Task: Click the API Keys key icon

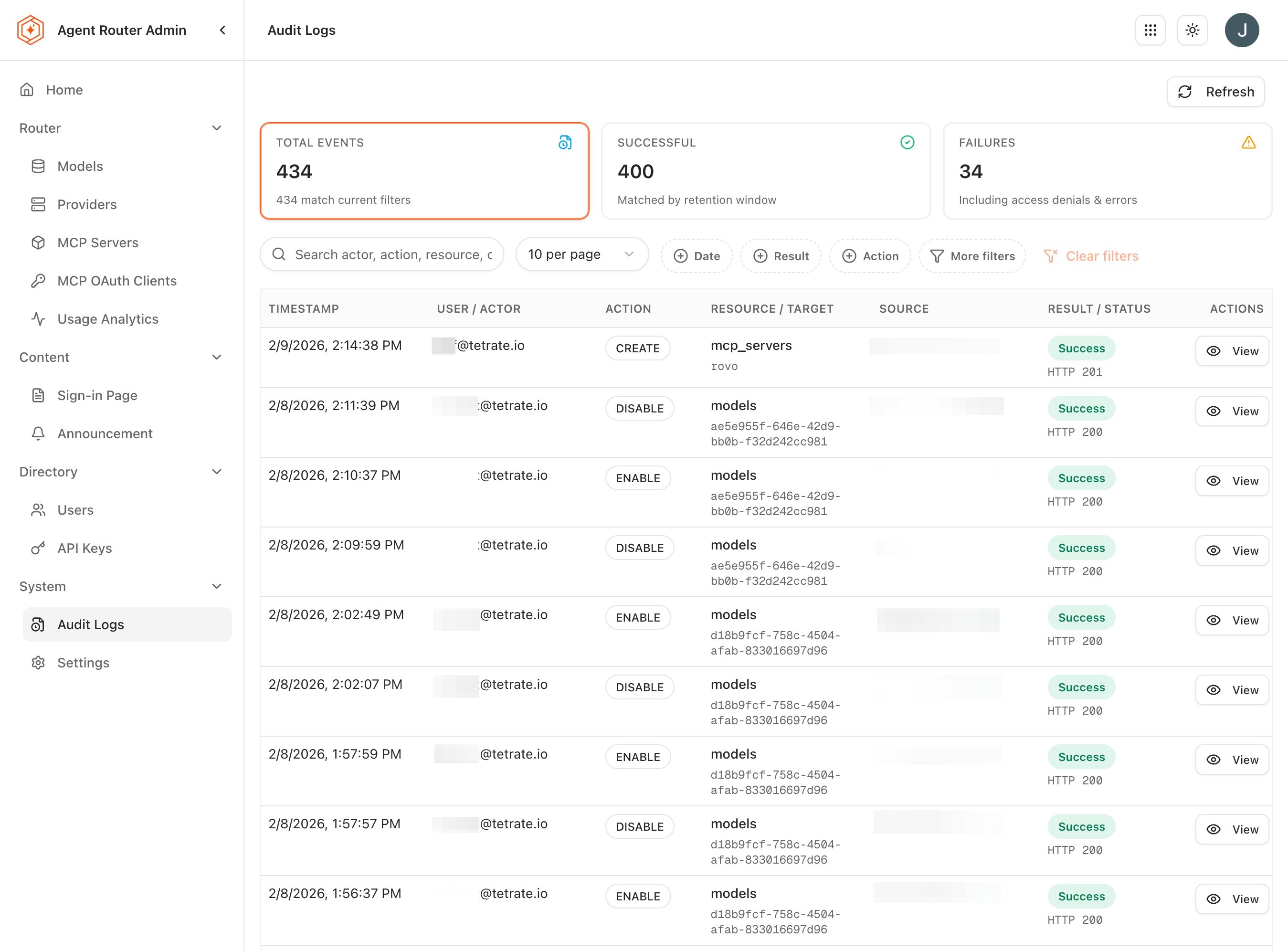Action: pos(38,548)
